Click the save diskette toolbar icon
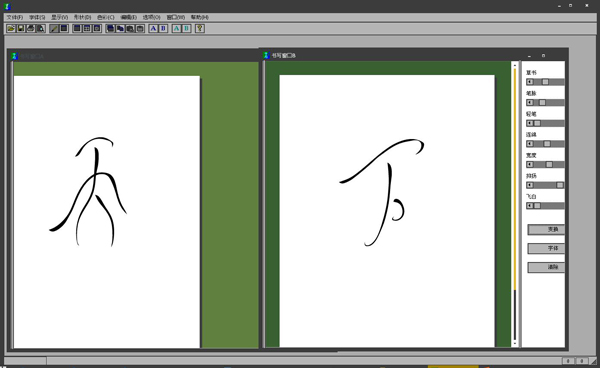Screen dimensions: 600x368 click(21, 28)
